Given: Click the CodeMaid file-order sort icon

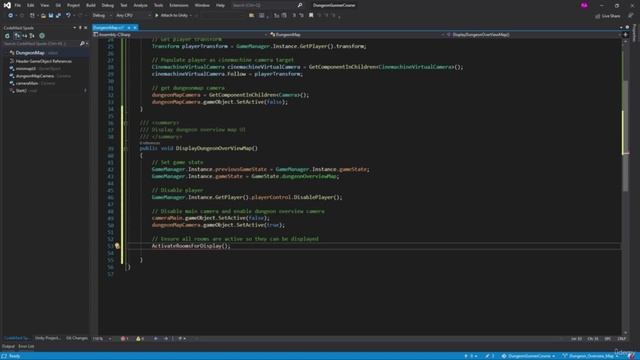Looking at the screenshot, I should 17,36.
